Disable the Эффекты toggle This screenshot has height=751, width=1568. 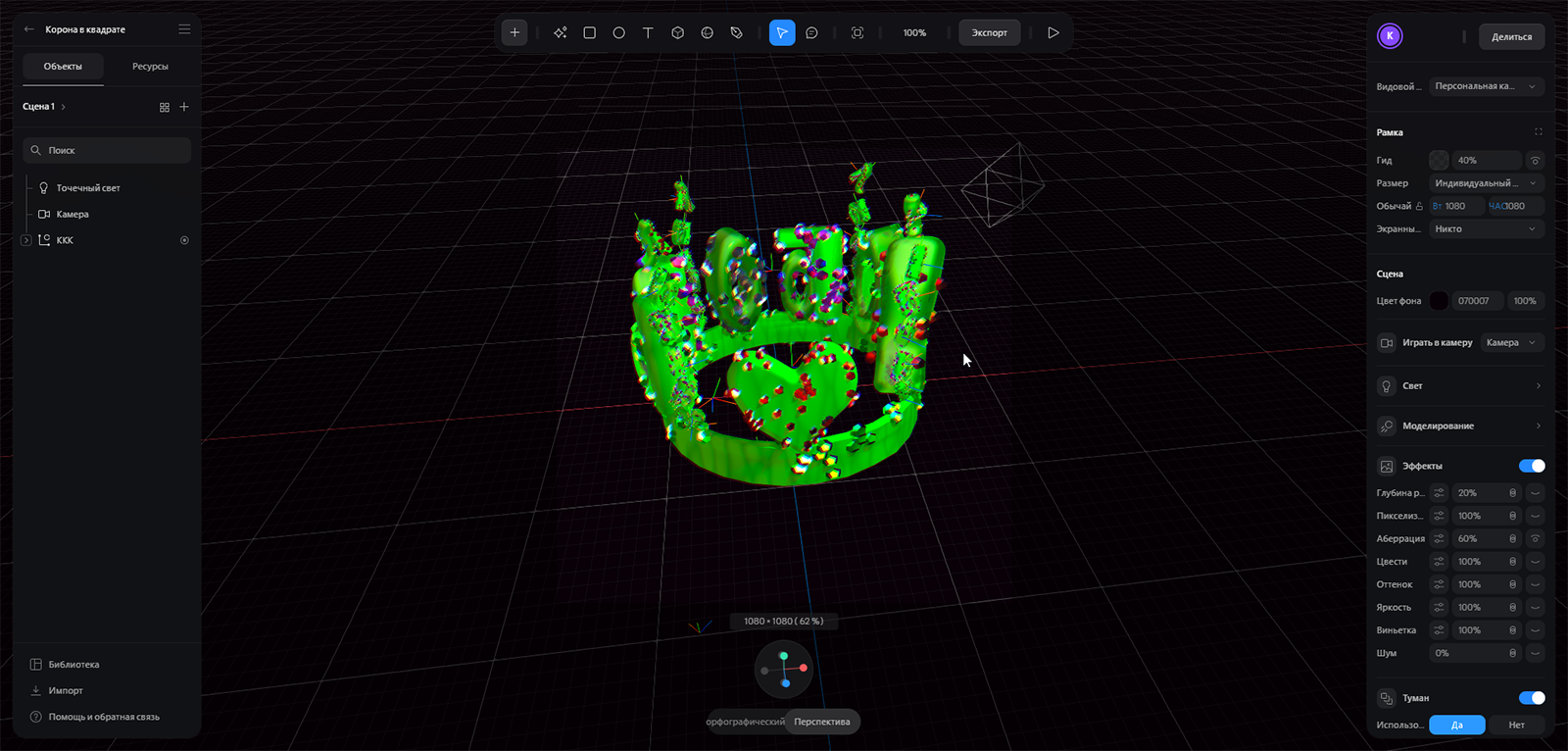1531,466
